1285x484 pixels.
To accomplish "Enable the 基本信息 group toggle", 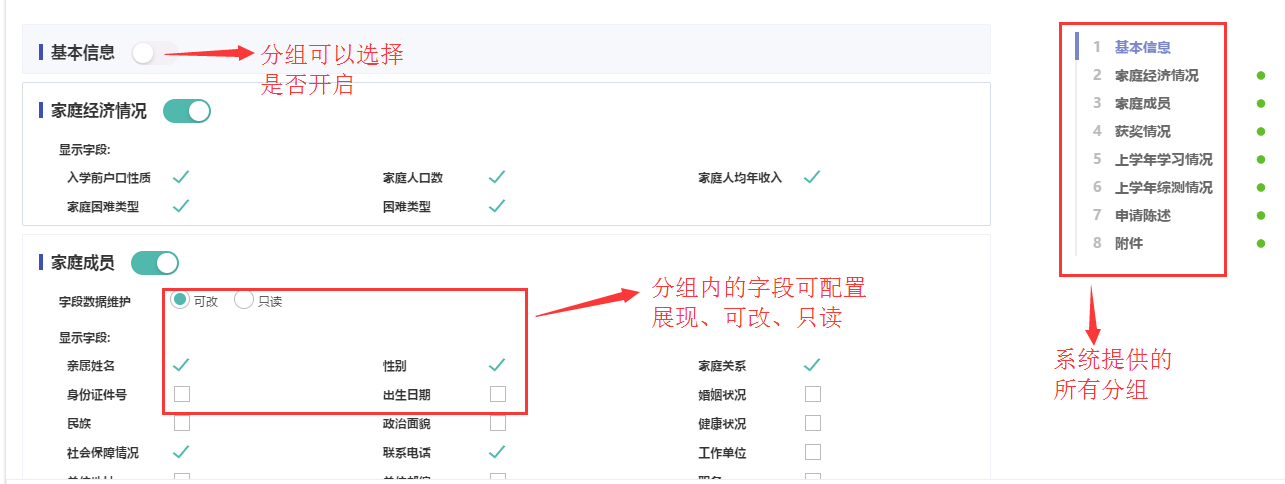I will pos(154,53).
